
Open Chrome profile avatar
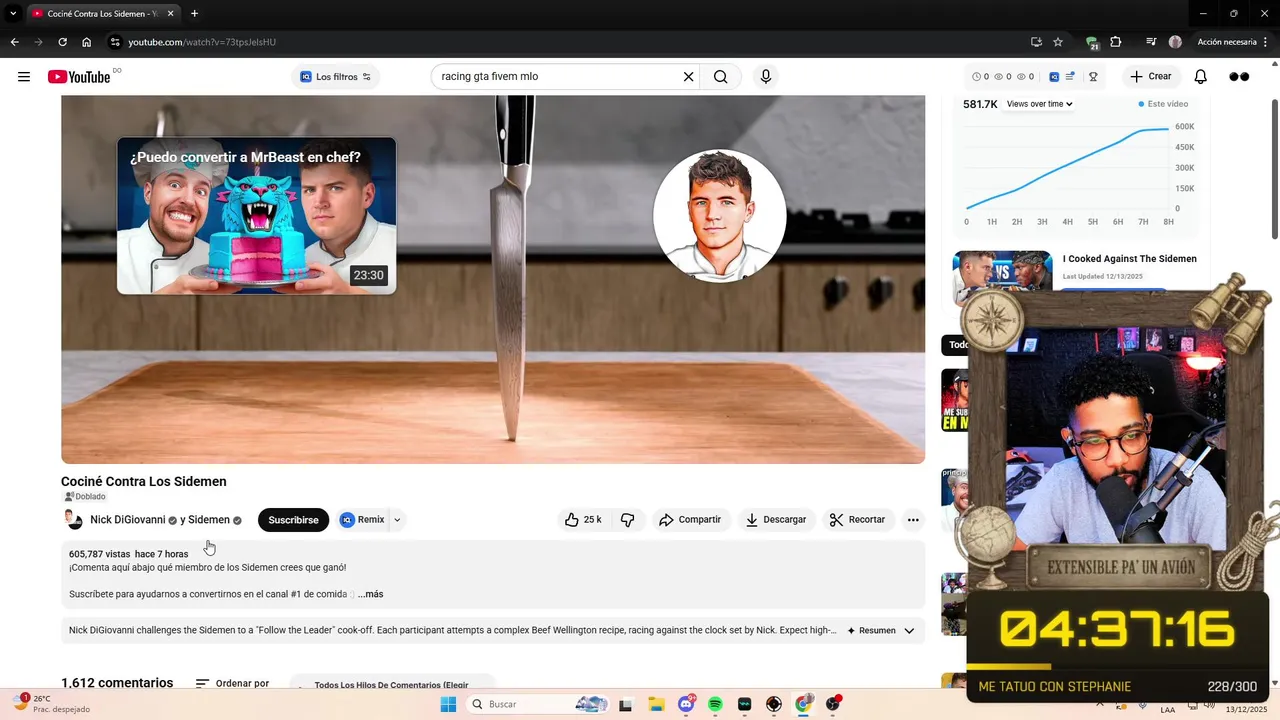click(x=1175, y=42)
